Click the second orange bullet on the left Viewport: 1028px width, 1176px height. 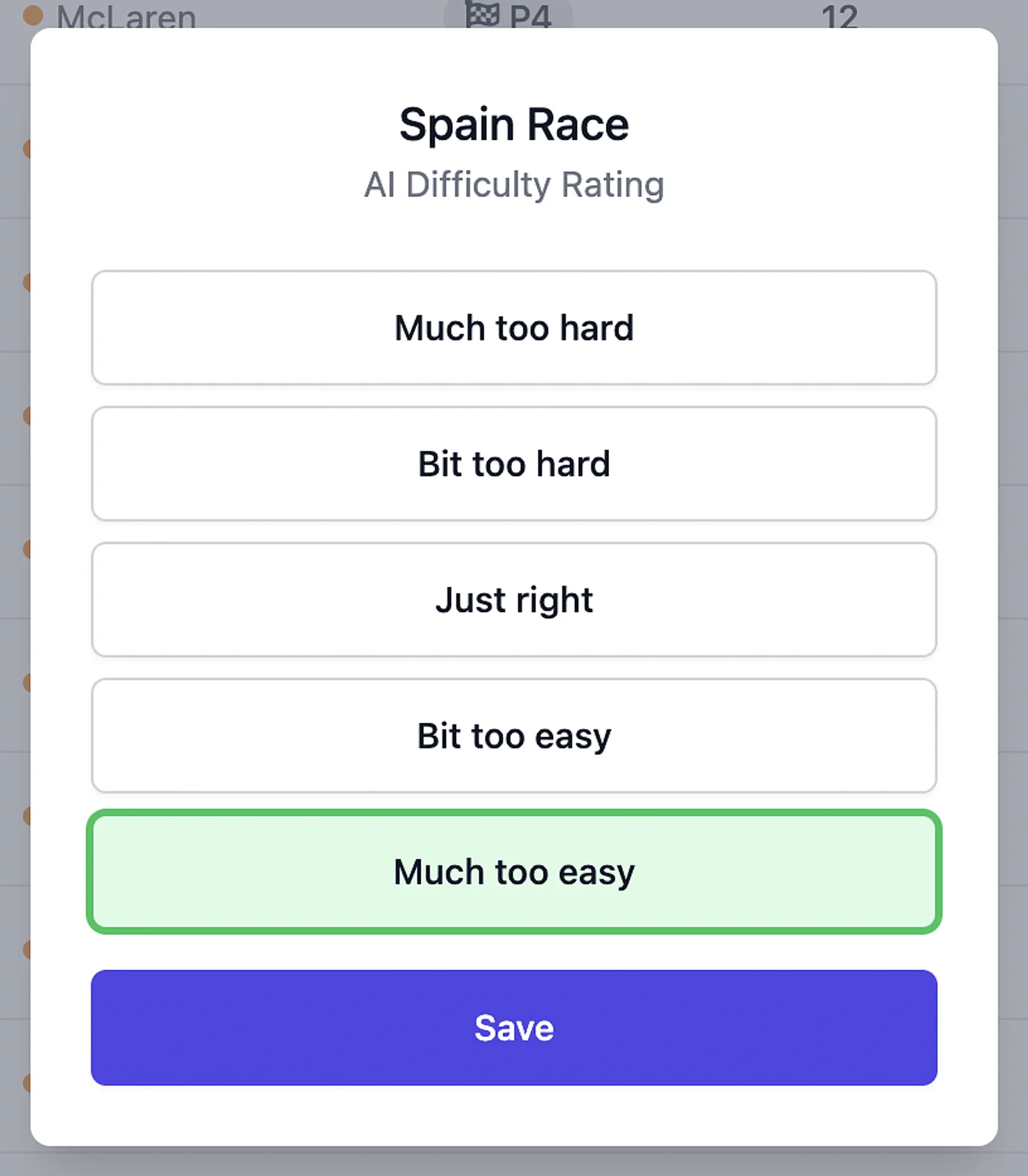(28, 281)
